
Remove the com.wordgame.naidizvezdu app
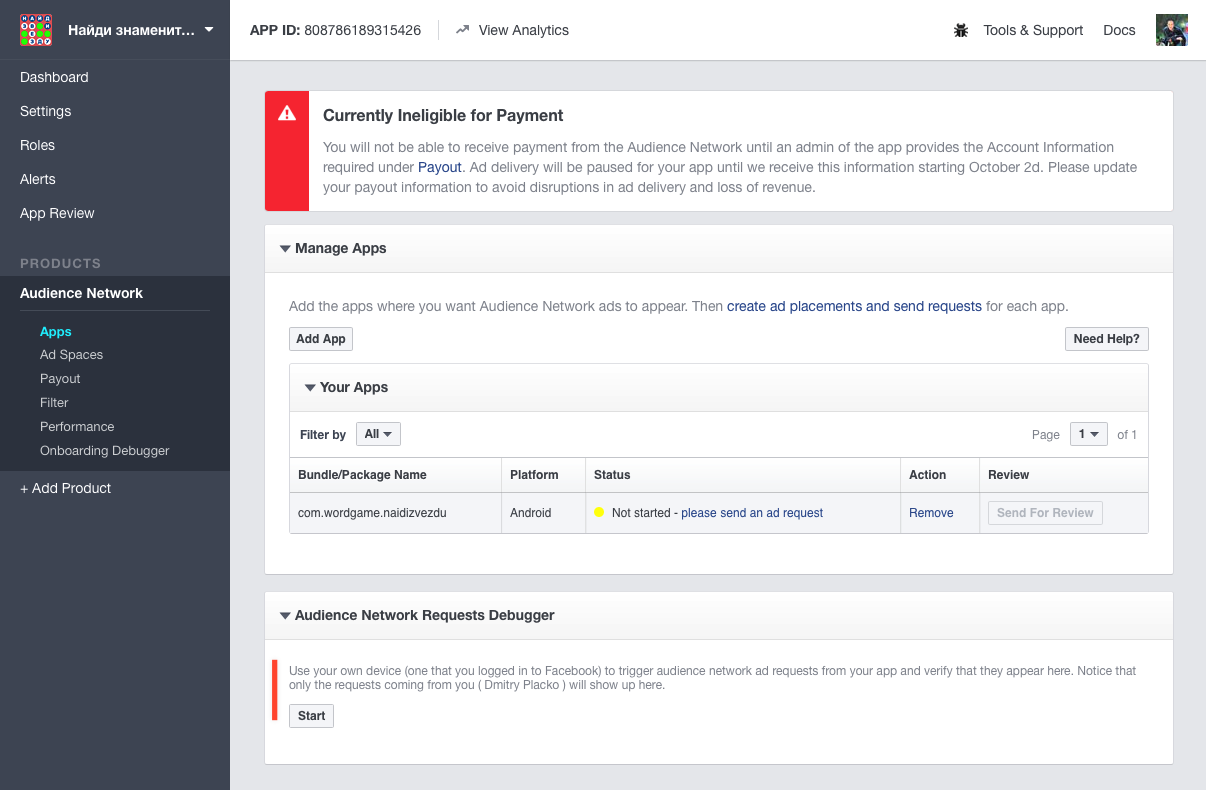tap(931, 513)
